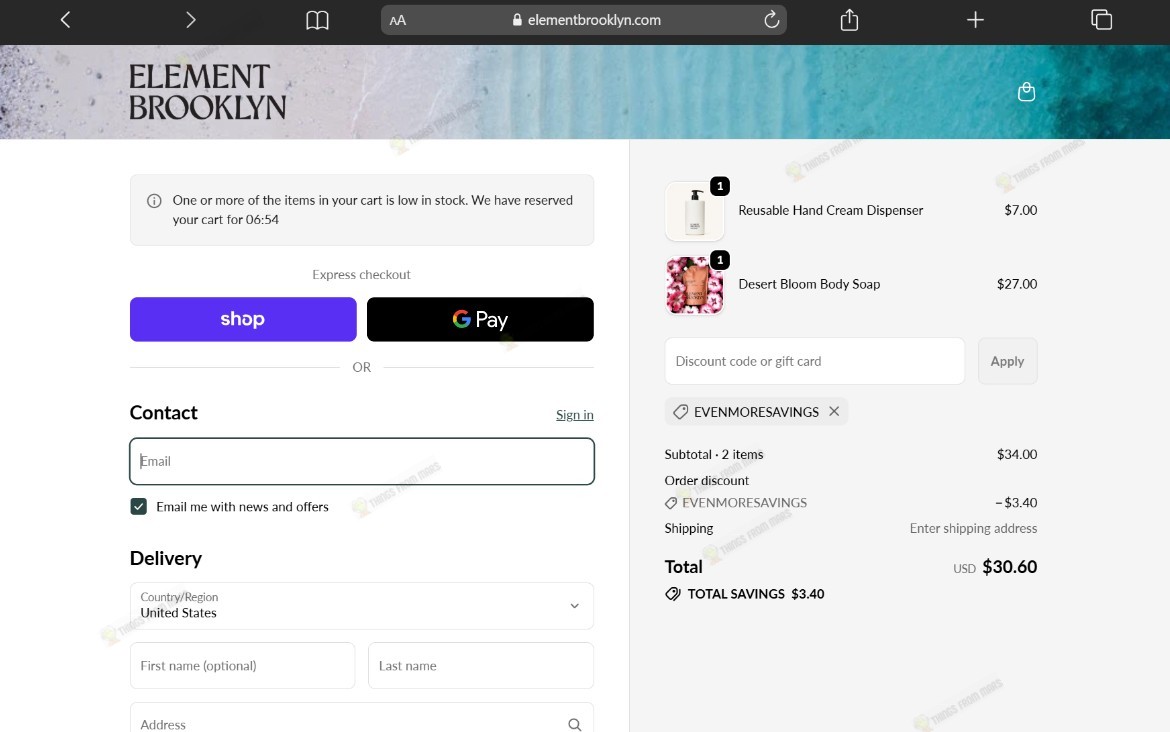The width and height of the screenshot is (1170, 732).
Task: Expand the Country/Region dropdown
Action: [x=362, y=606]
